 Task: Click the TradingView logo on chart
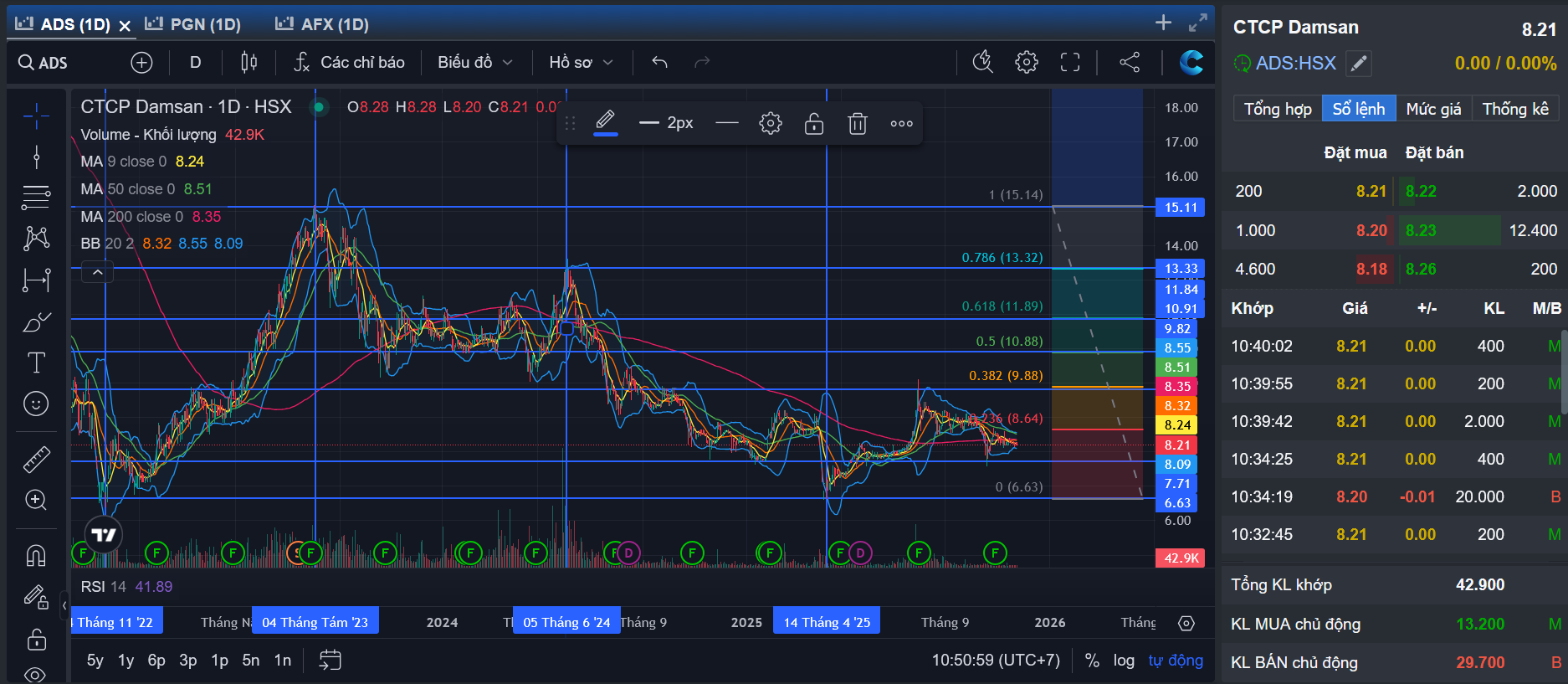tap(104, 534)
